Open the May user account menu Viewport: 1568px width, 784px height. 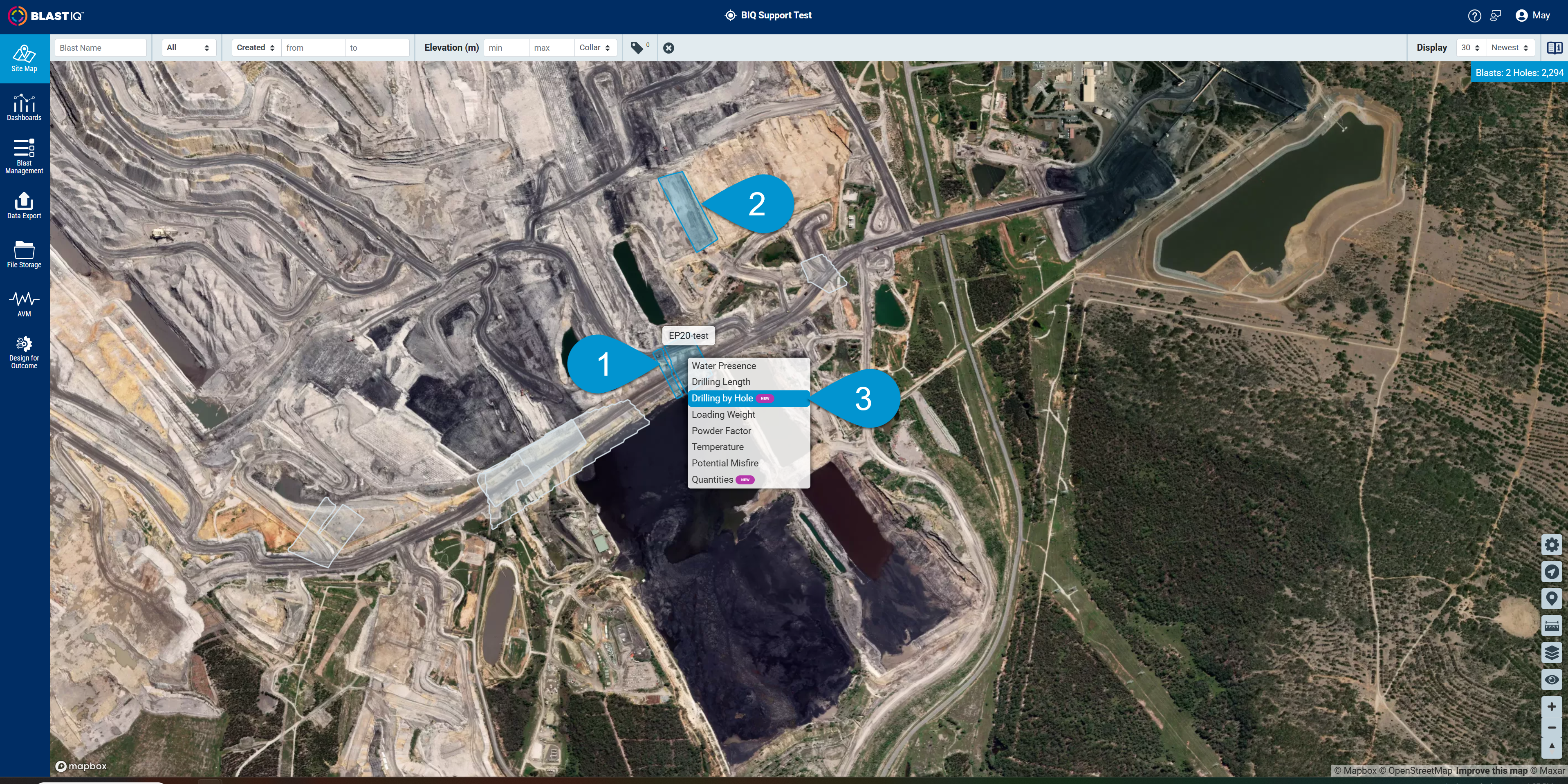click(1533, 16)
